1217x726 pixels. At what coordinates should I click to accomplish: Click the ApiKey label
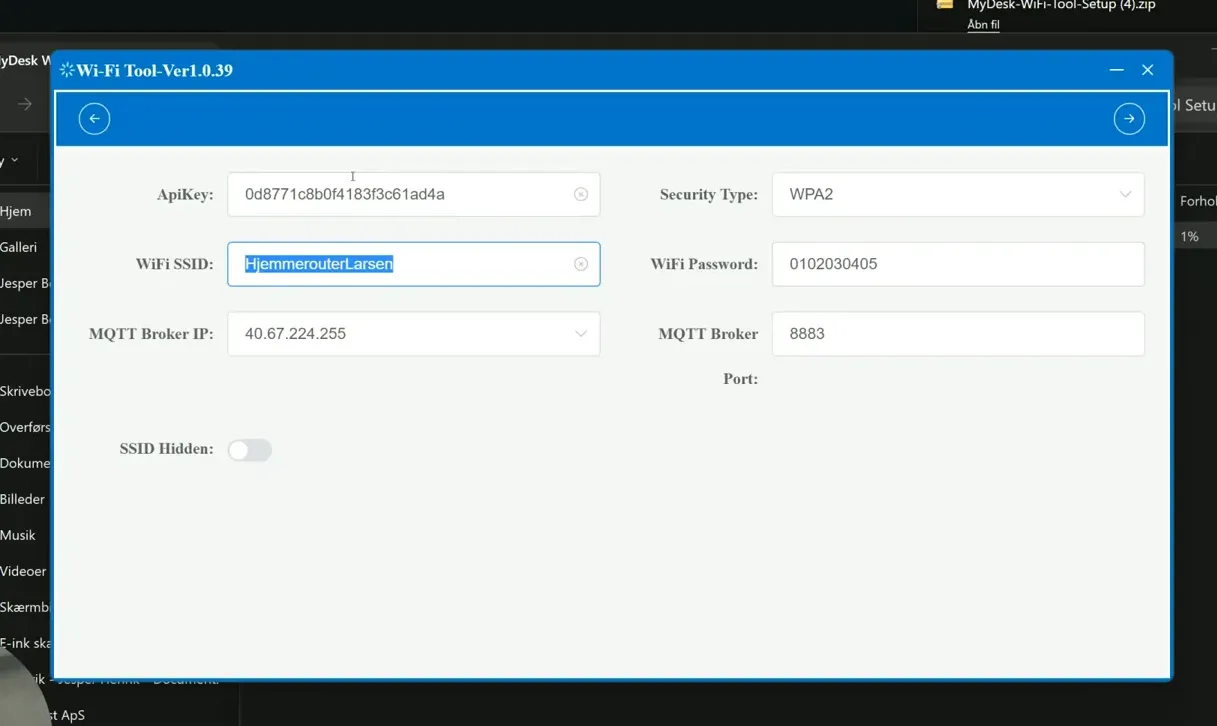coord(184,195)
